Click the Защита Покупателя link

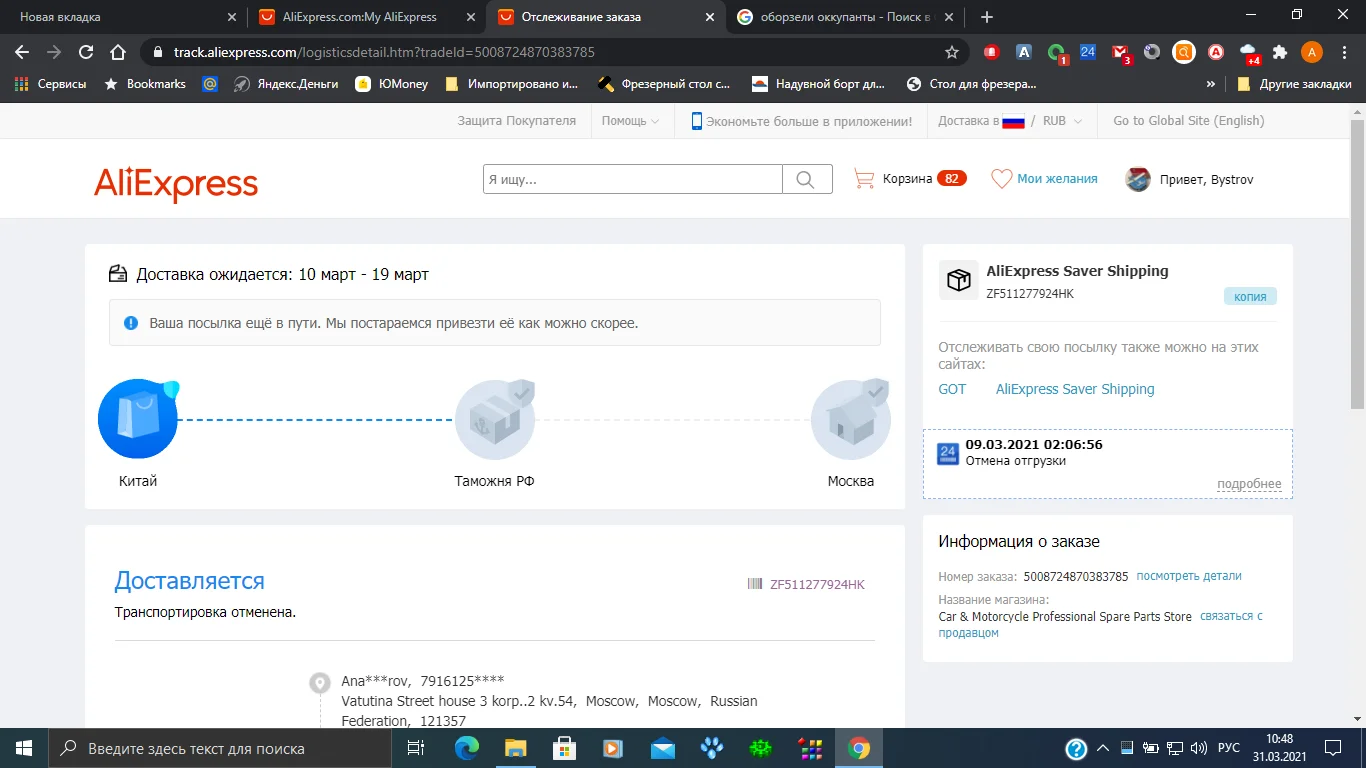(517, 121)
